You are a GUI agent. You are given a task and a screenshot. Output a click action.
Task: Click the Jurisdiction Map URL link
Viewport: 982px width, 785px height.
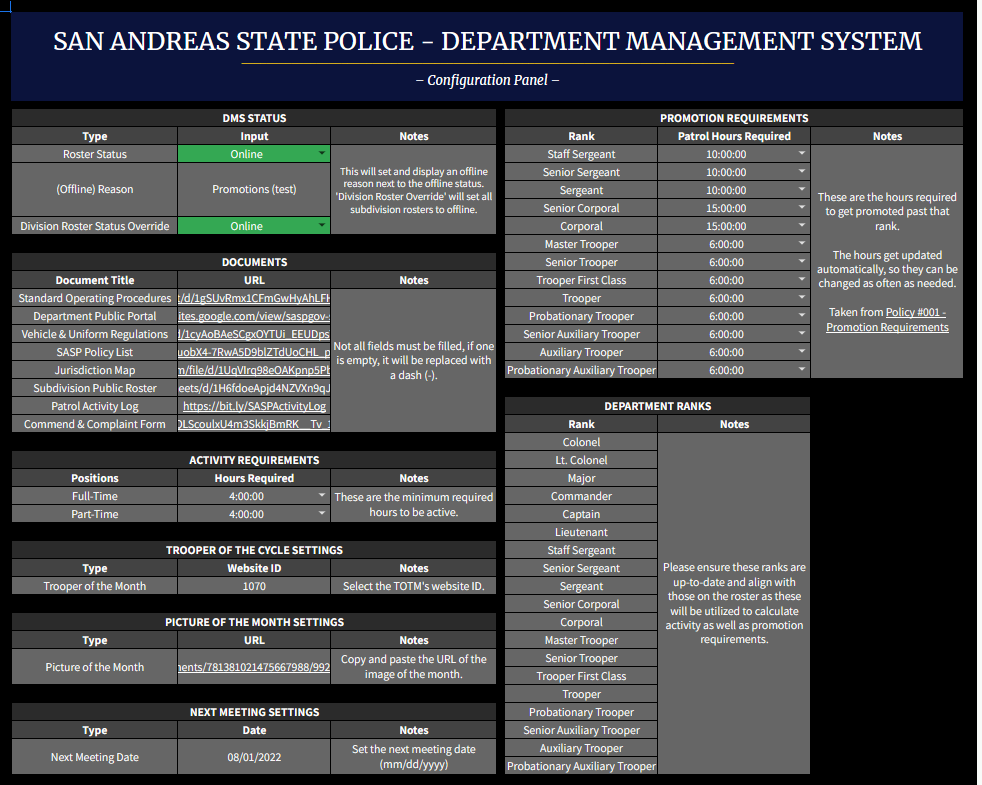pyautogui.click(x=254, y=370)
